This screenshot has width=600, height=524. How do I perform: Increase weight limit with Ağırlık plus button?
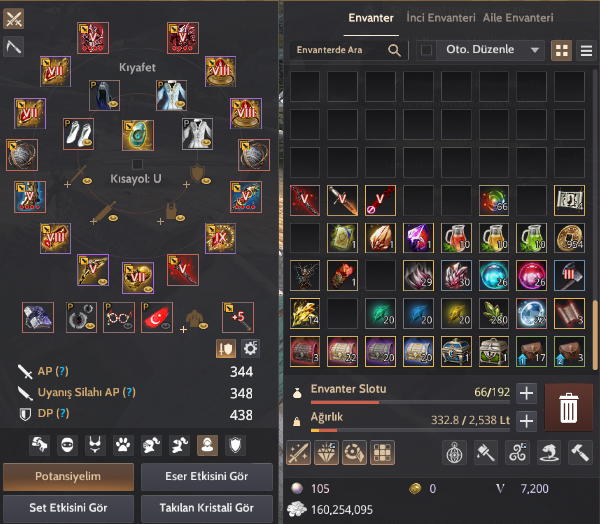coord(527,421)
